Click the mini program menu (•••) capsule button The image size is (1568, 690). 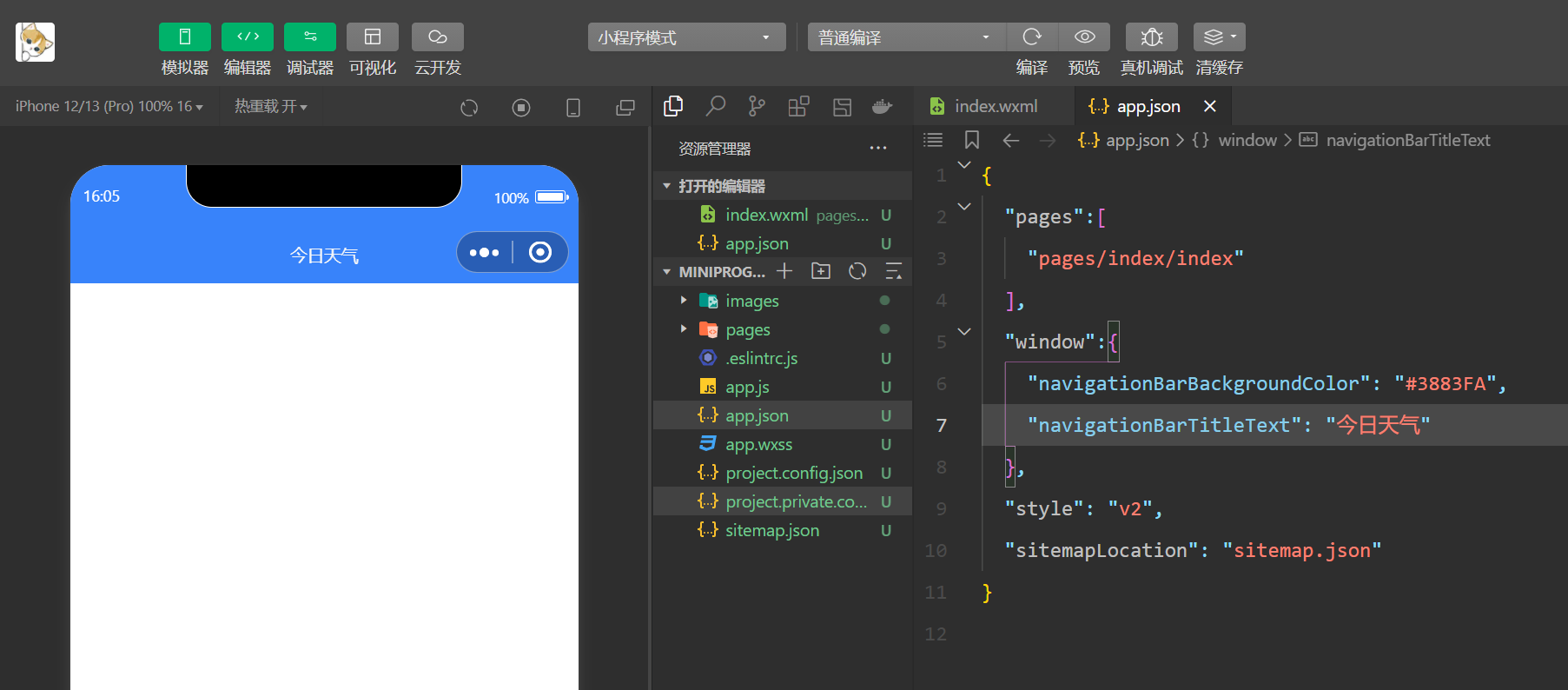click(x=485, y=253)
